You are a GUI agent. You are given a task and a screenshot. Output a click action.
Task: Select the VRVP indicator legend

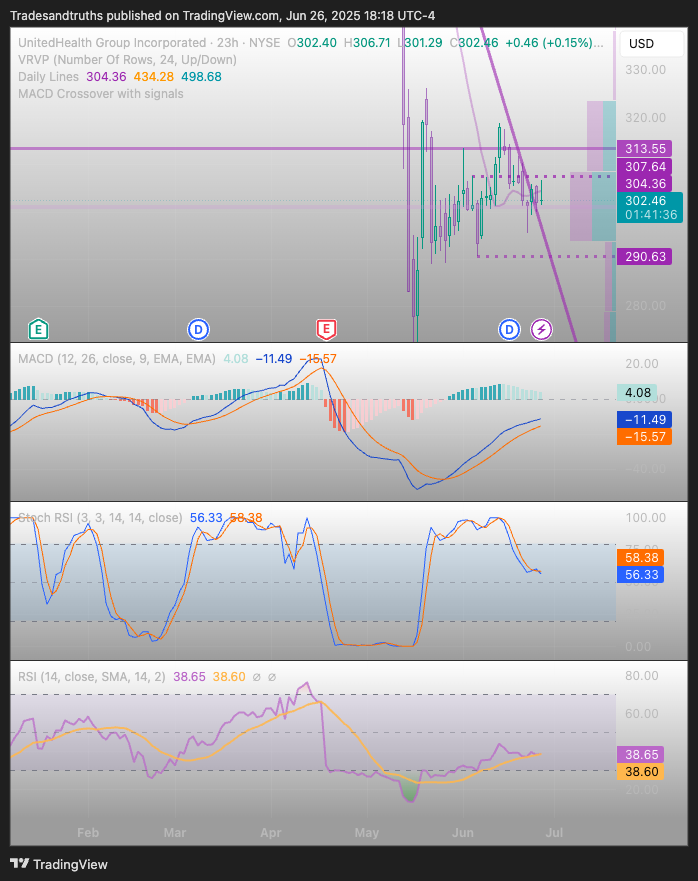pyautogui.click(x=127, y=60)
